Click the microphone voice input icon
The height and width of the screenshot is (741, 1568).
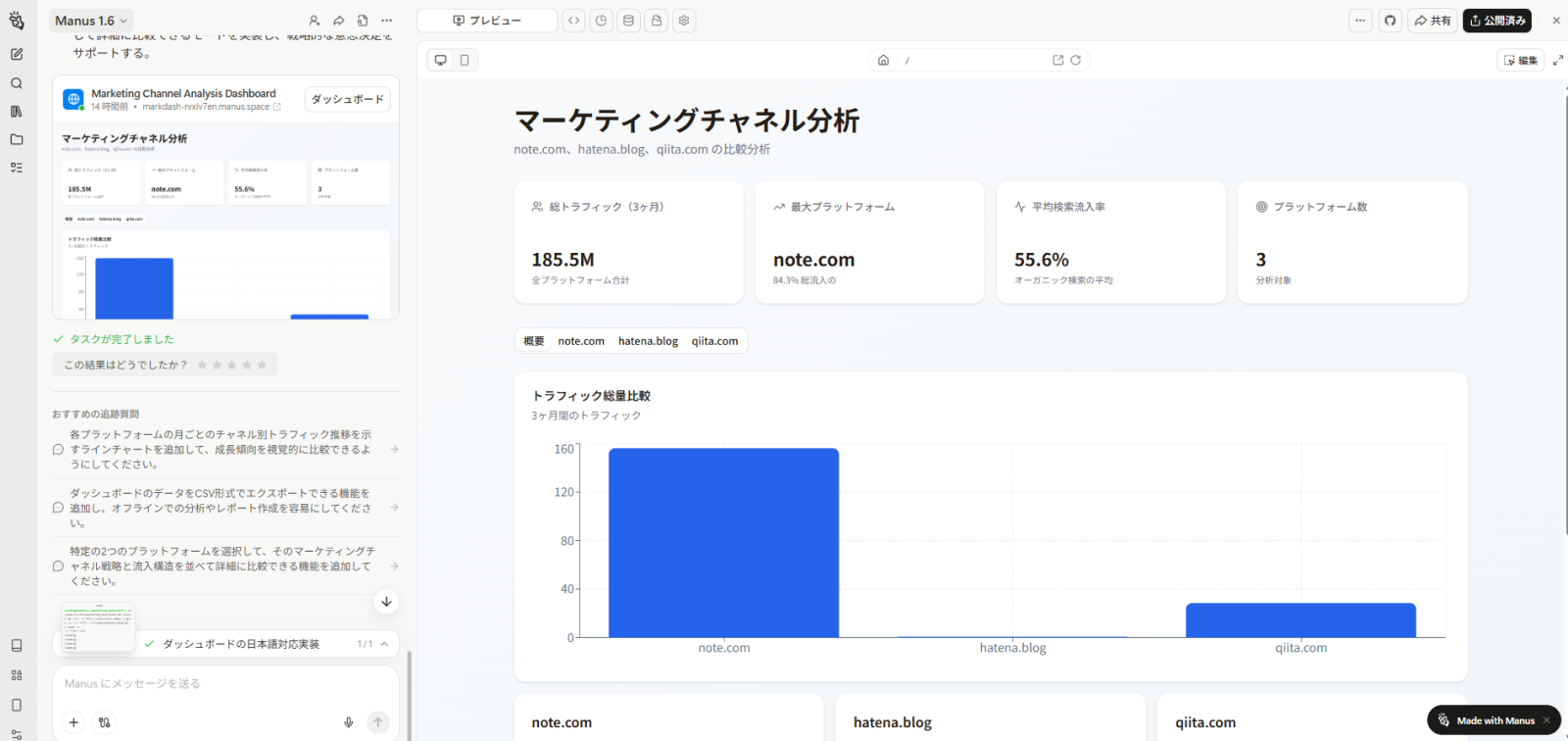click(348, 722)
